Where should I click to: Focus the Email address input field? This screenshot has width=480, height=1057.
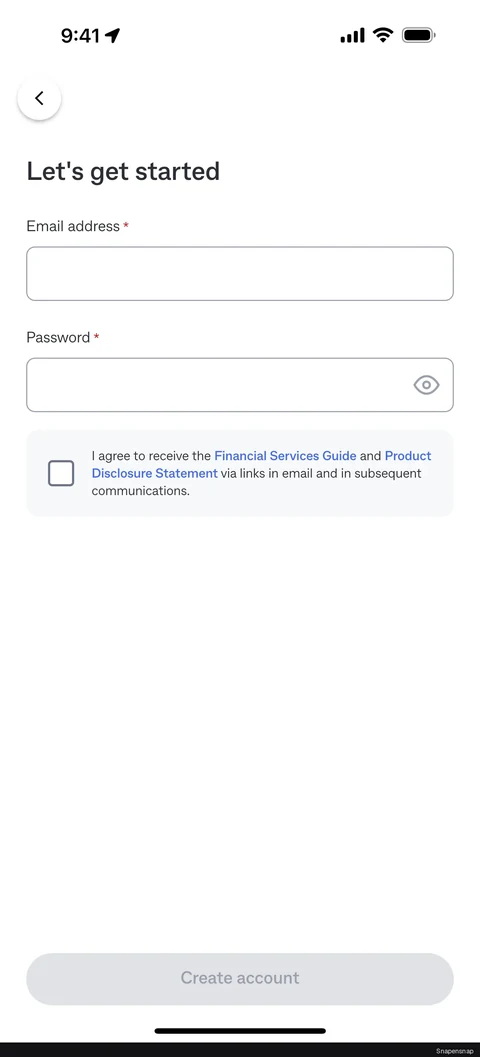click(x=240, y=274)
